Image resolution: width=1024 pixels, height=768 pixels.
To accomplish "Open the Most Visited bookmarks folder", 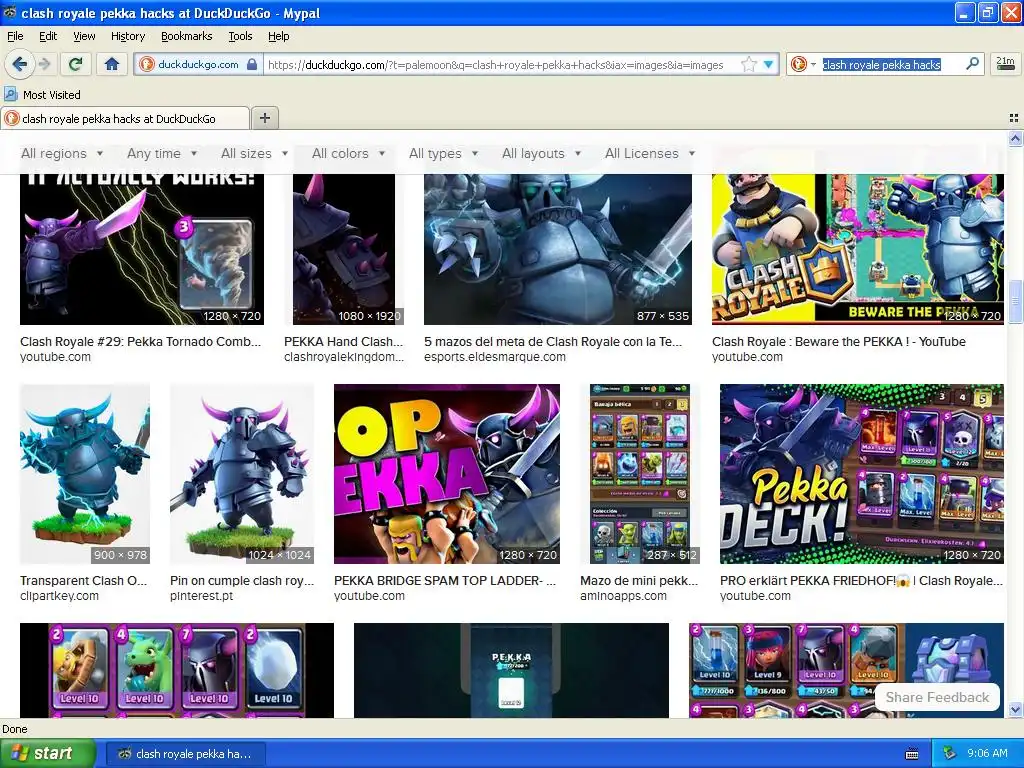I will (x=42, y=95).
